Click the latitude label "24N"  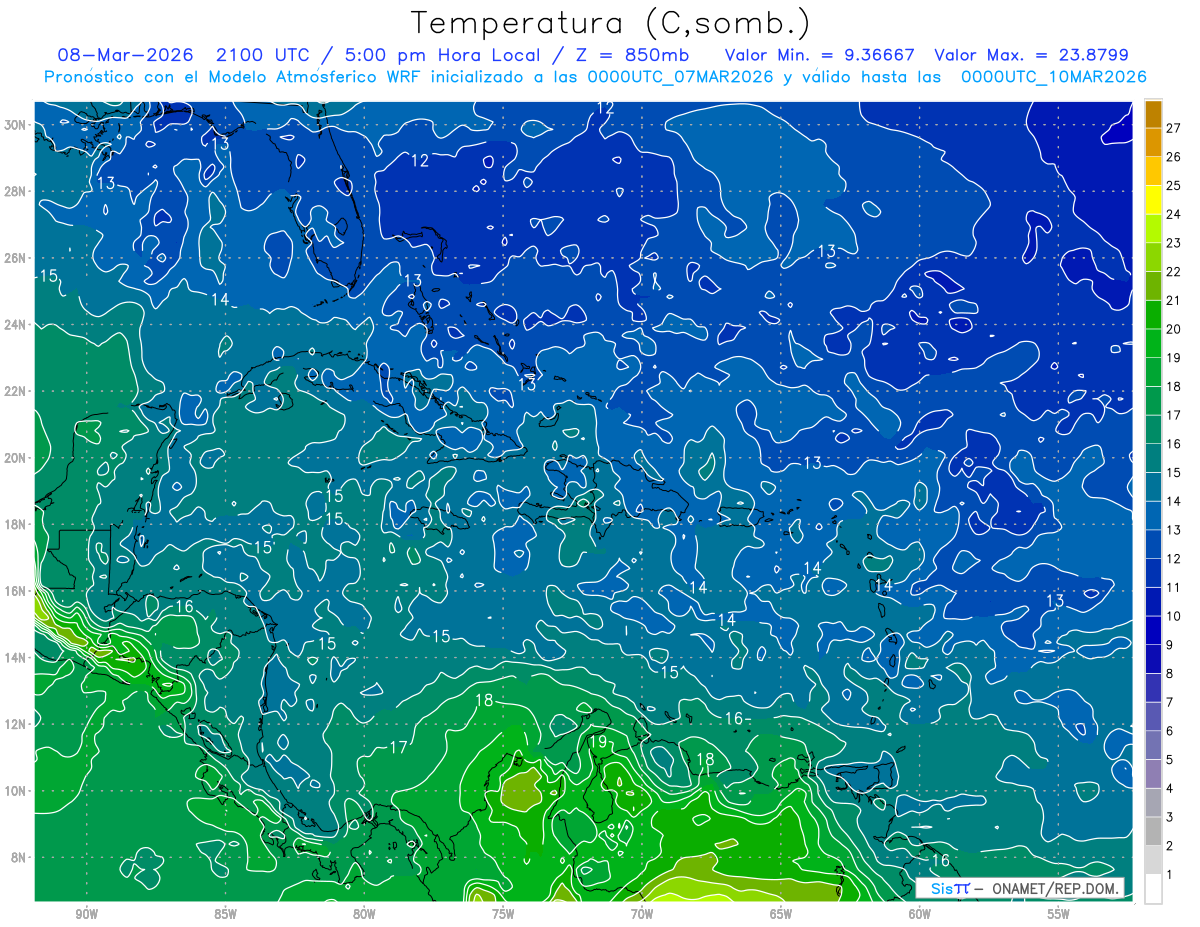tap(14, 325)
